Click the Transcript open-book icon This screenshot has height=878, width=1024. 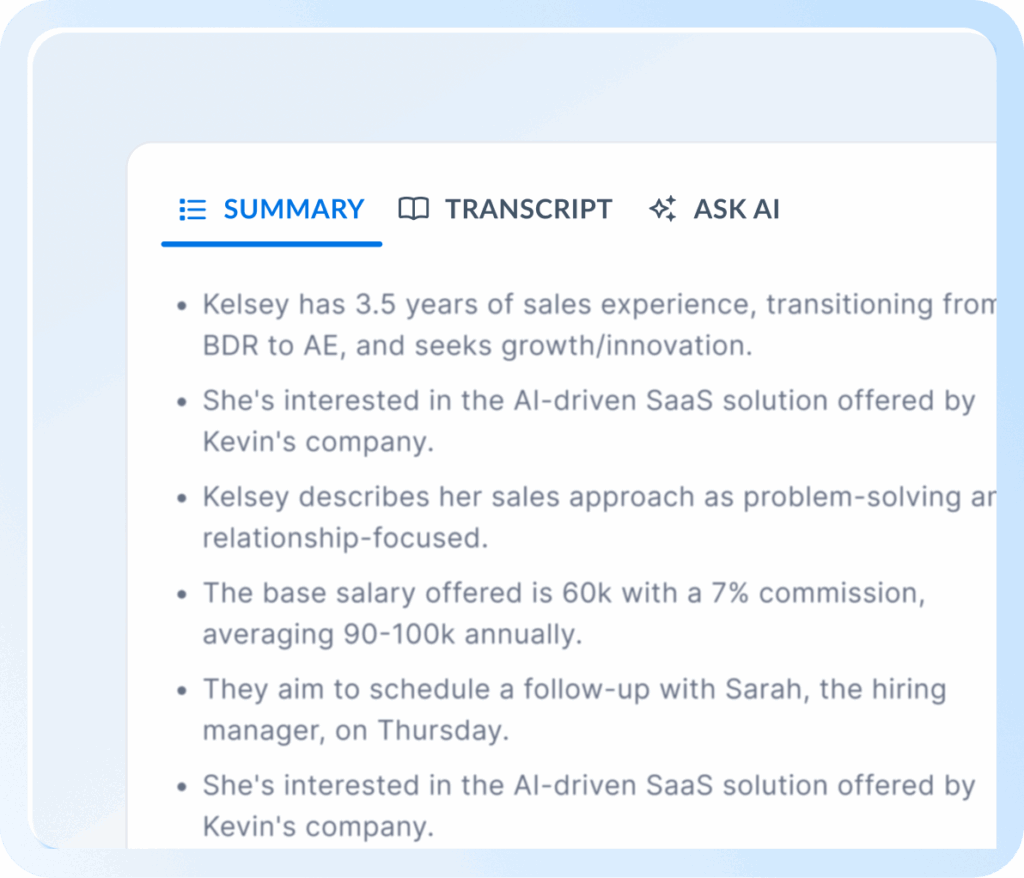pyautogui.click(x=413, y=209)
